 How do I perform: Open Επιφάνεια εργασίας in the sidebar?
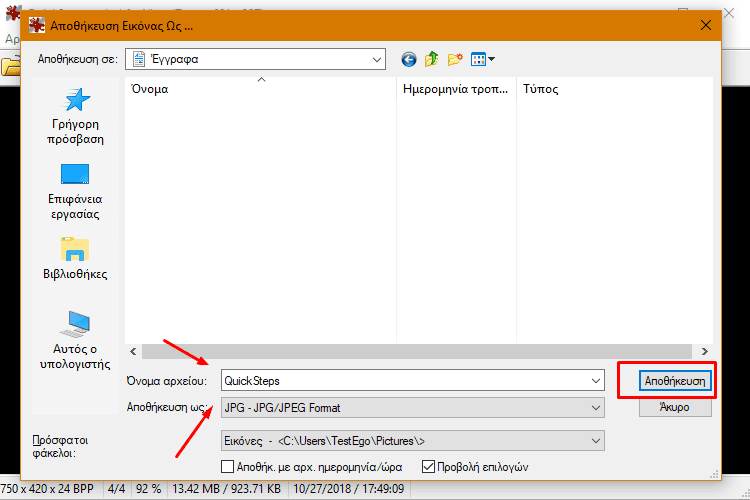click(75, 192)
